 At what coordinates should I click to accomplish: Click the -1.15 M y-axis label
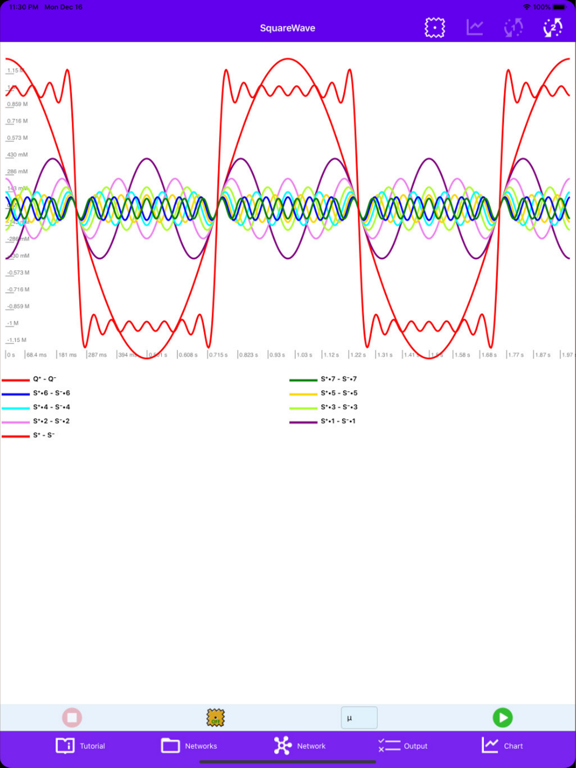tap(16, 340)
